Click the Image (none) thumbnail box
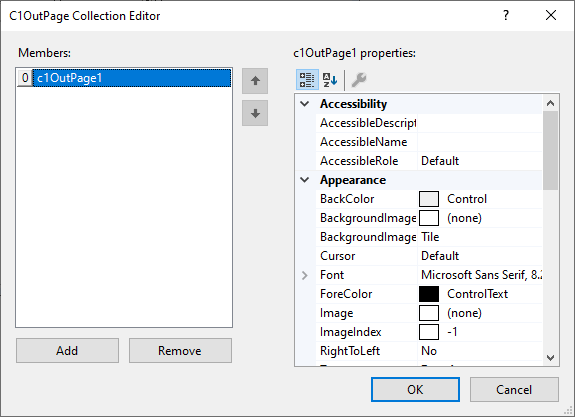Image resolution: width=575 pixels, height=417 pixels. tap(429, 313)
